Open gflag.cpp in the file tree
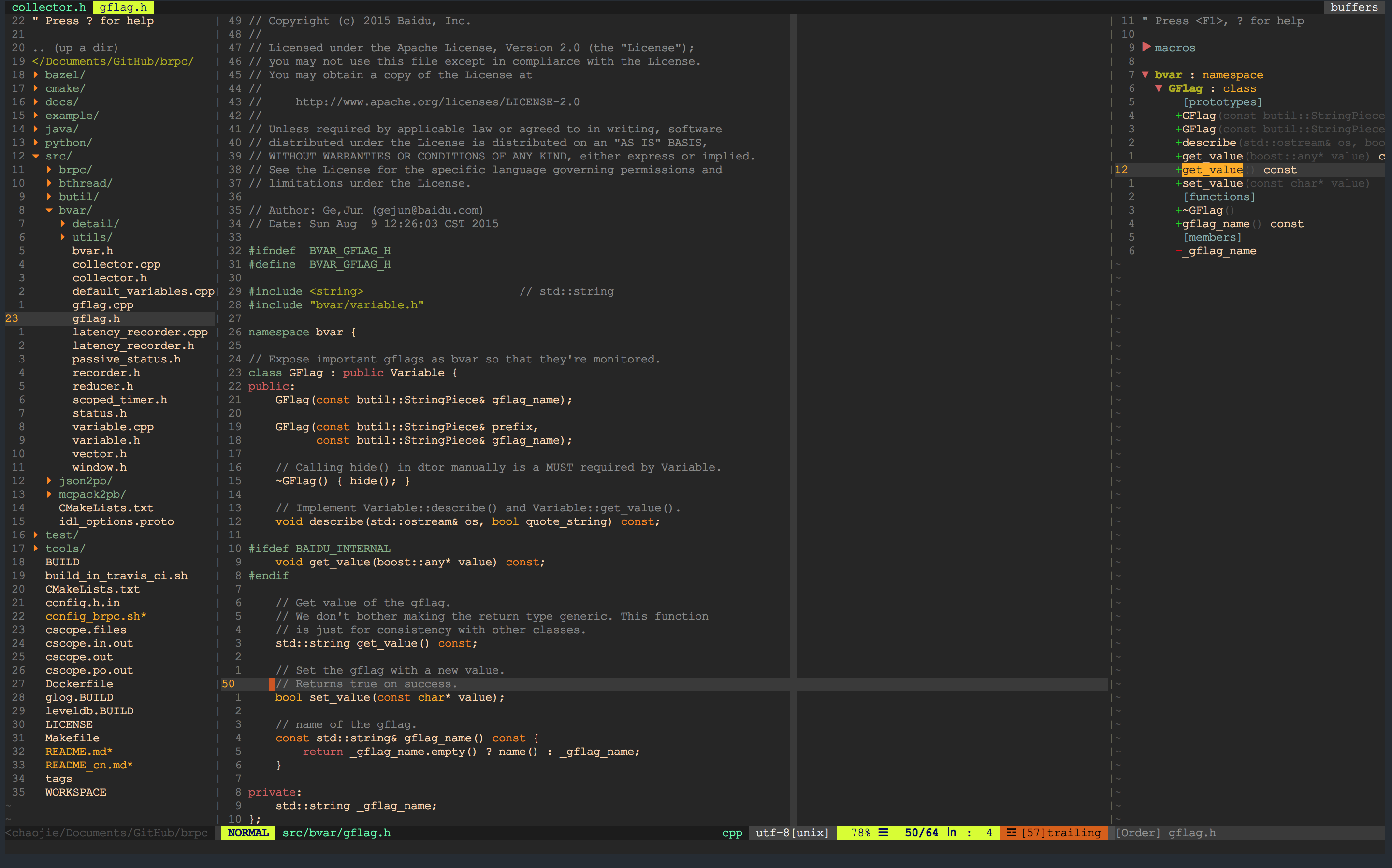Screen dimensions: 1392x868 [102, 305]
